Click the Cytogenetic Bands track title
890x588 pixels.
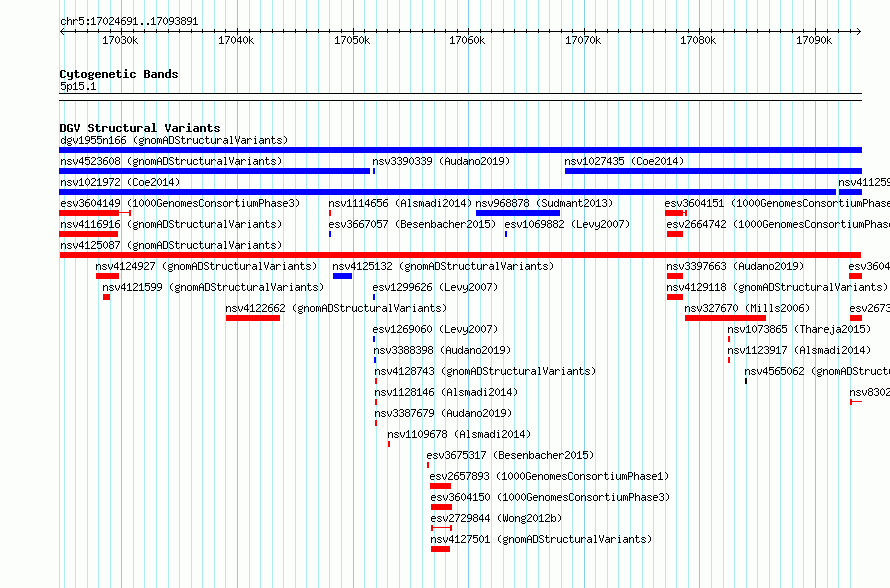click(119, 74)
